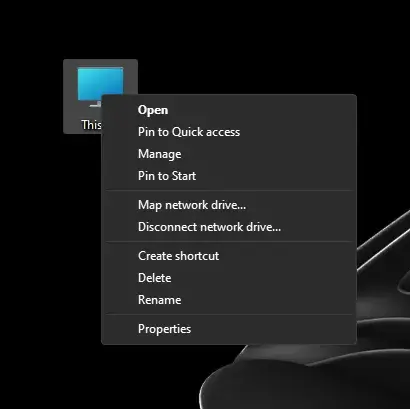
Task: Select the Manage menu entry
Action: (229, 154)
